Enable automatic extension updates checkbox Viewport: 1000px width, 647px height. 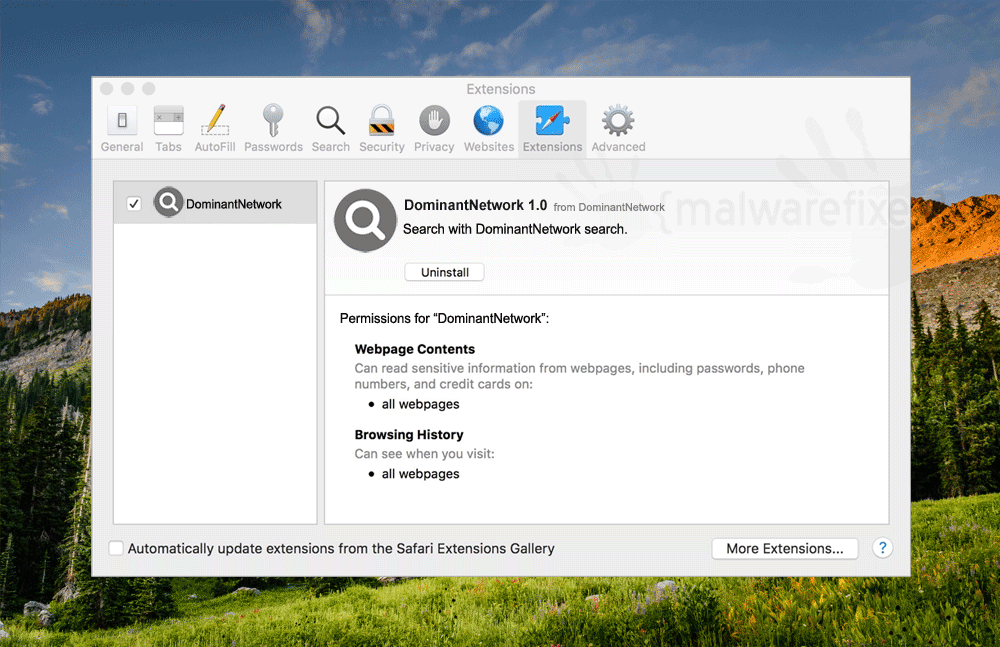(116, 548)
